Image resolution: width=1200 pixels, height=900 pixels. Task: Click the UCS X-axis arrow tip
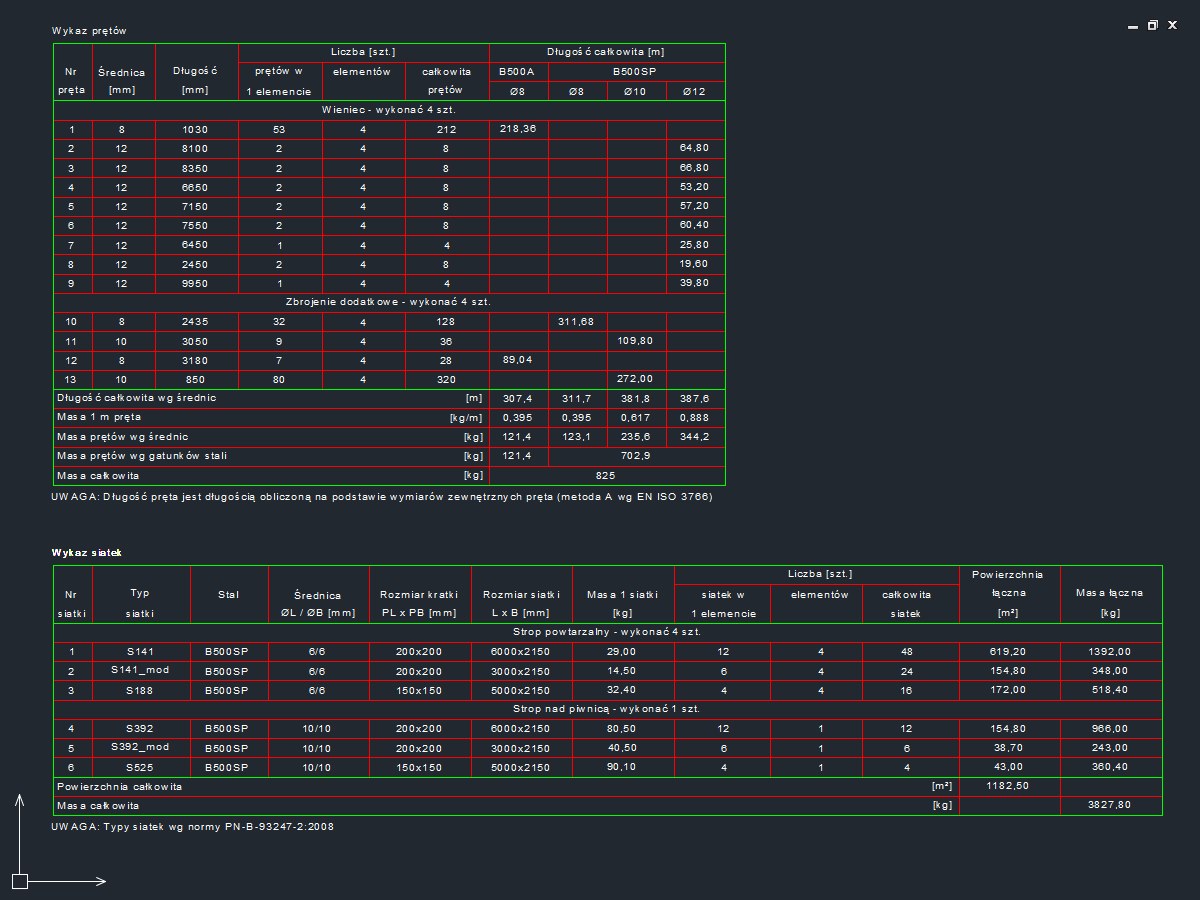(102, 881)
